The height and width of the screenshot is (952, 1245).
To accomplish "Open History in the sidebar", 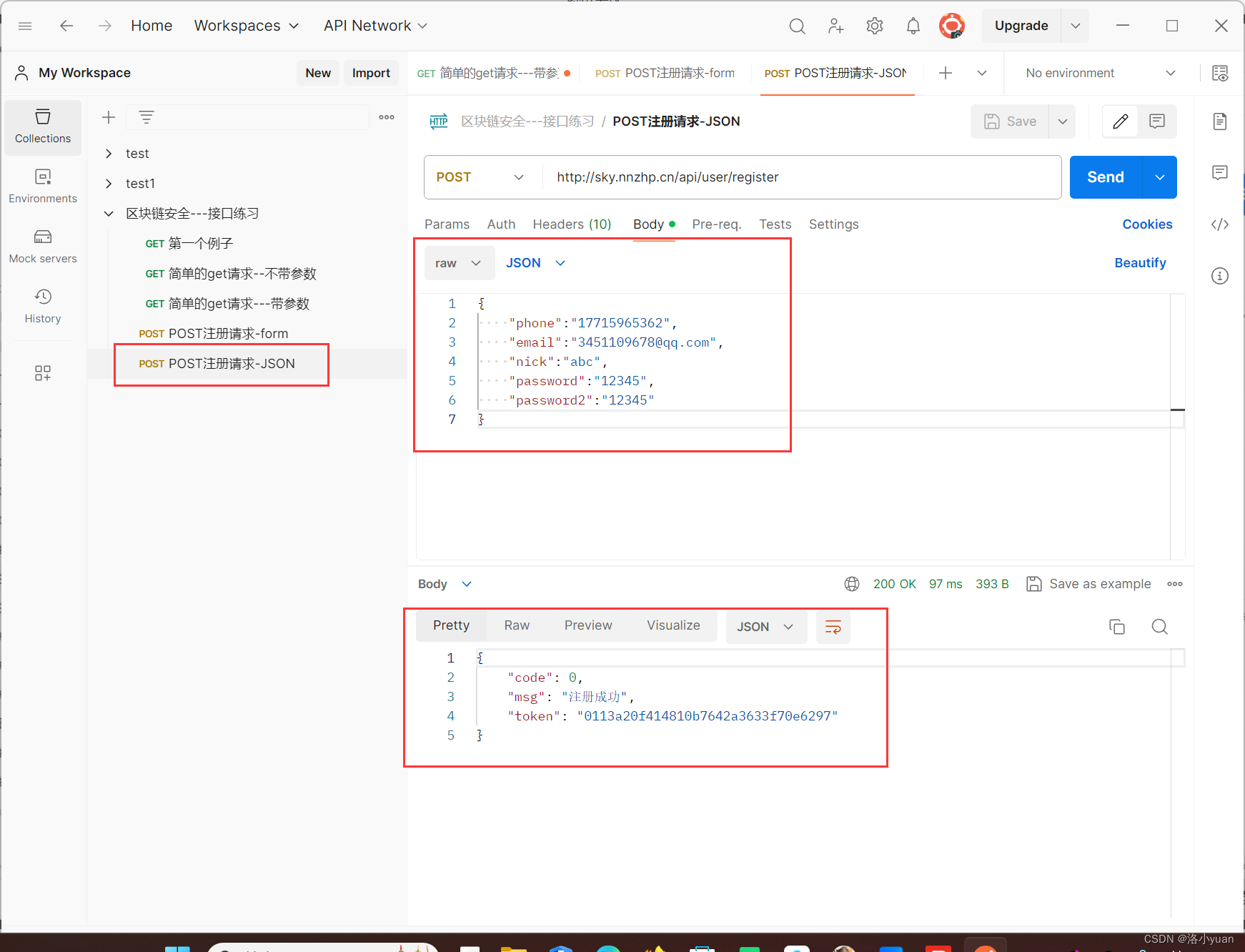I will [x=43, y=307].
